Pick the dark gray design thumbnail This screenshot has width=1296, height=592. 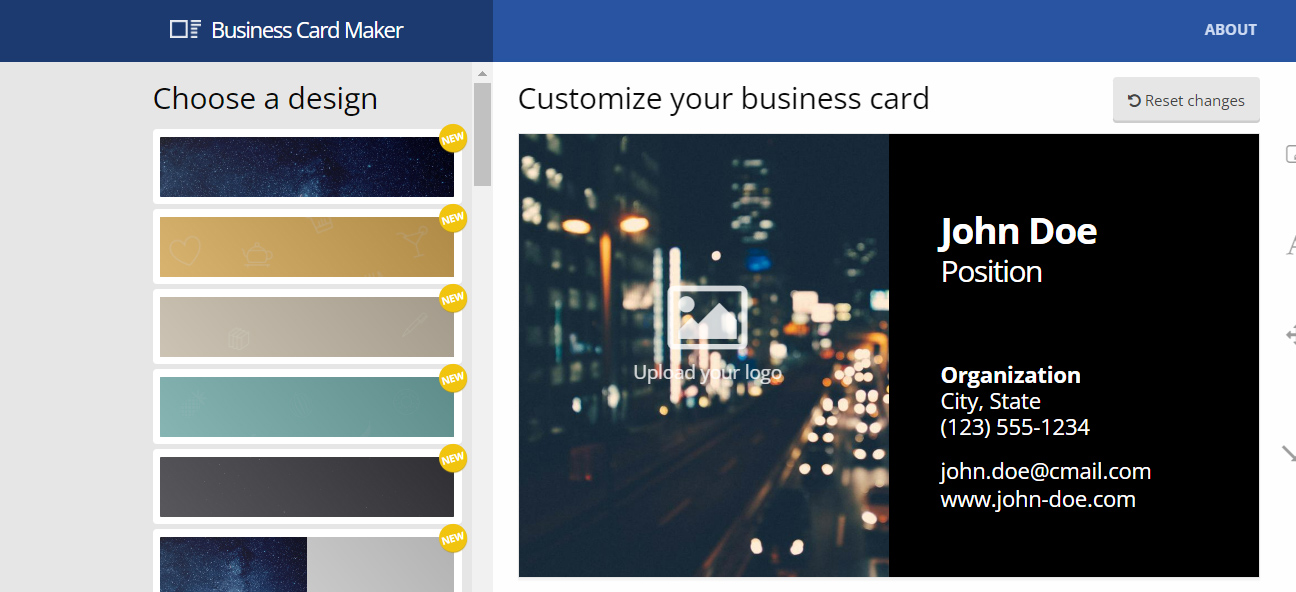coord(306,487)
